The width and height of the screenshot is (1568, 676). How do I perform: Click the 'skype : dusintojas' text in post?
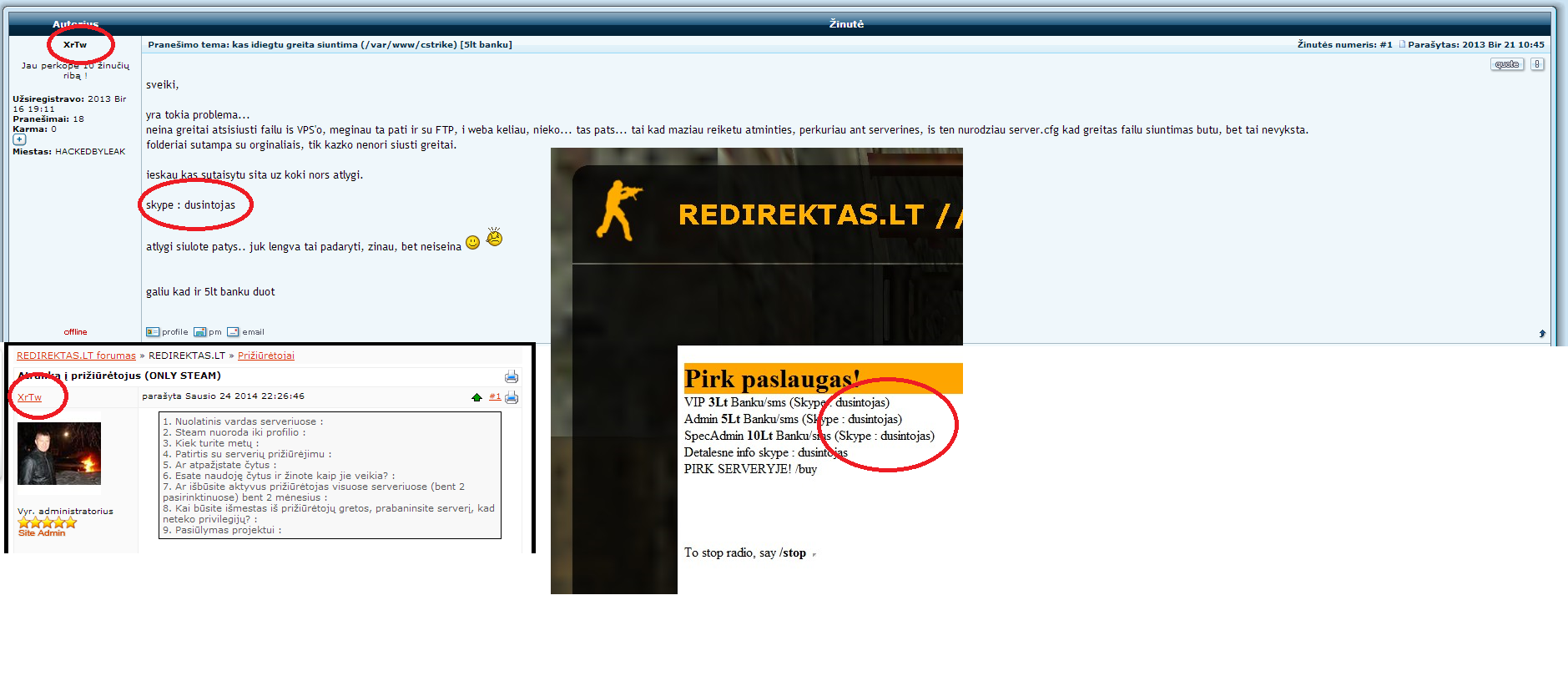tap(190, 205)
